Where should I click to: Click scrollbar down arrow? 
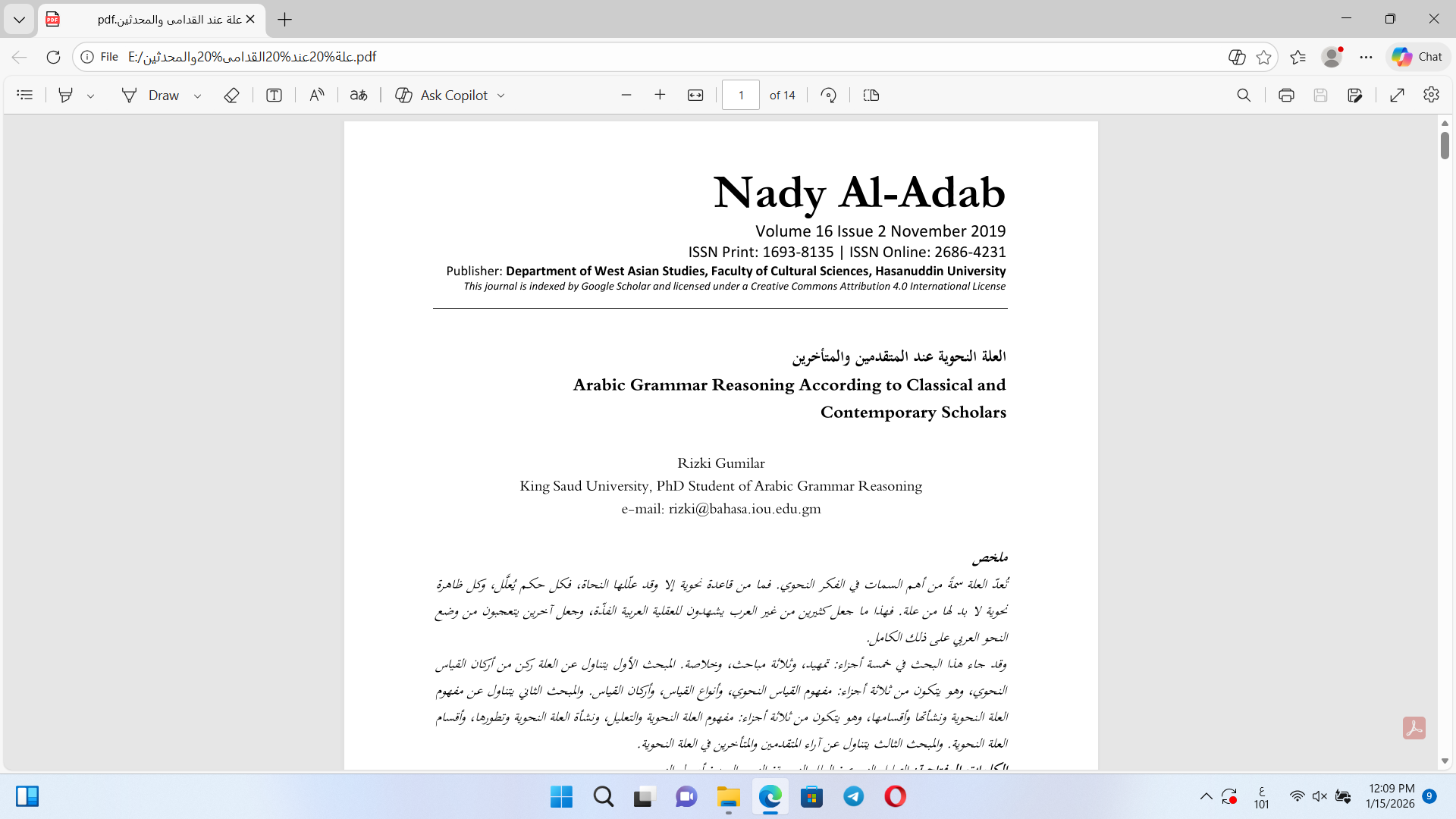[1445, 761]
